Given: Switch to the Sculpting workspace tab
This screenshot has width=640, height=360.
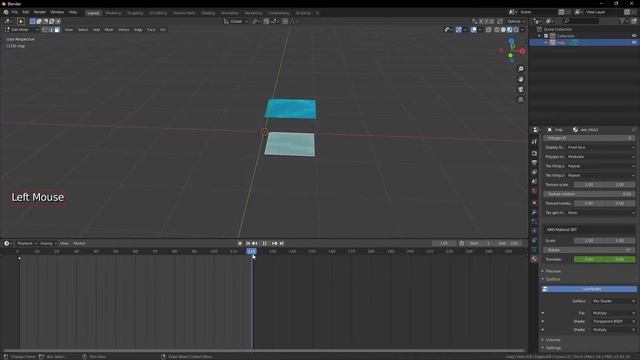Looking at the screenshot, I should coord(135,13).
